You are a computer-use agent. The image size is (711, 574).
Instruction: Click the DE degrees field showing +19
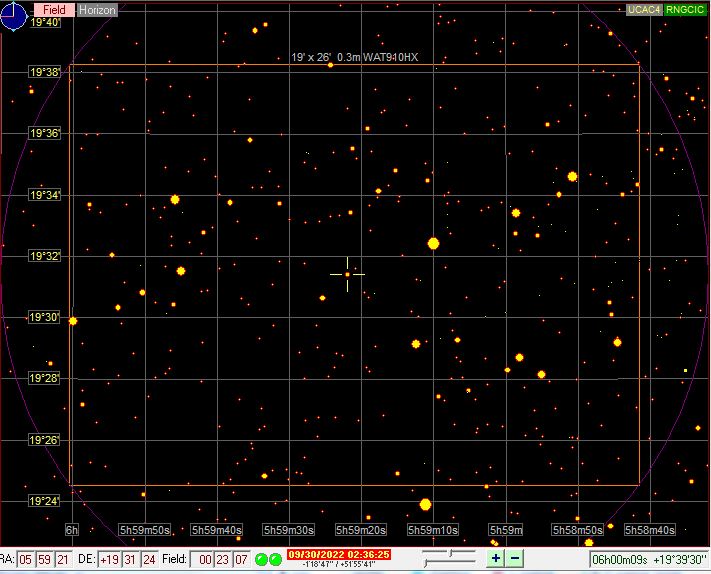(x=111, y=559)
